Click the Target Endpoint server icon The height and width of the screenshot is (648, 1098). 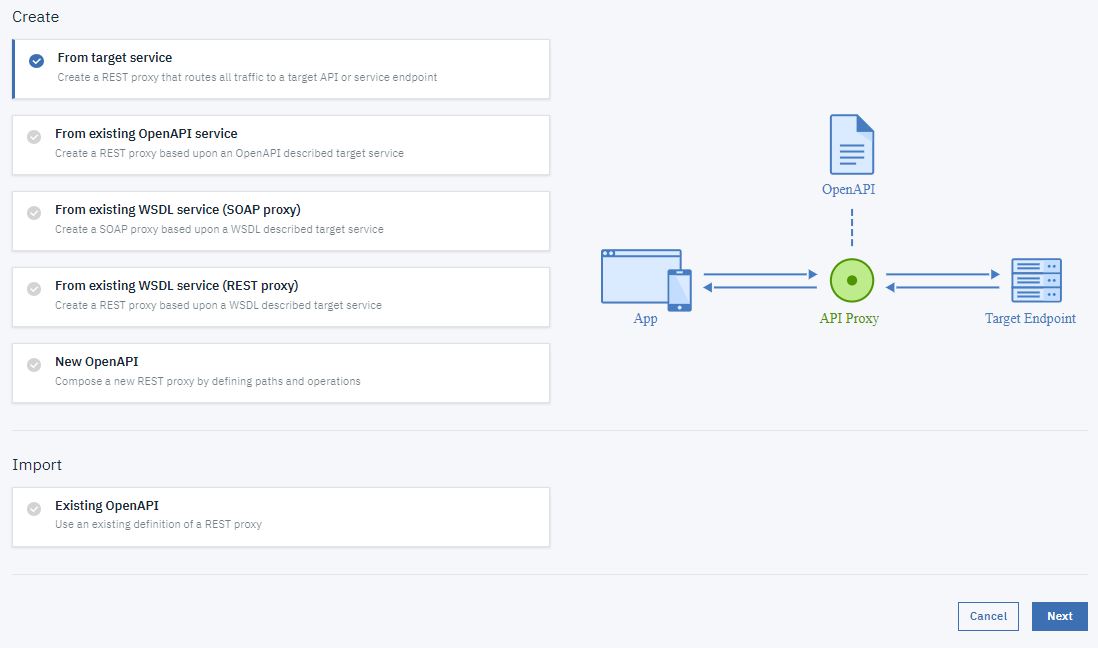tap(1036, 280)
